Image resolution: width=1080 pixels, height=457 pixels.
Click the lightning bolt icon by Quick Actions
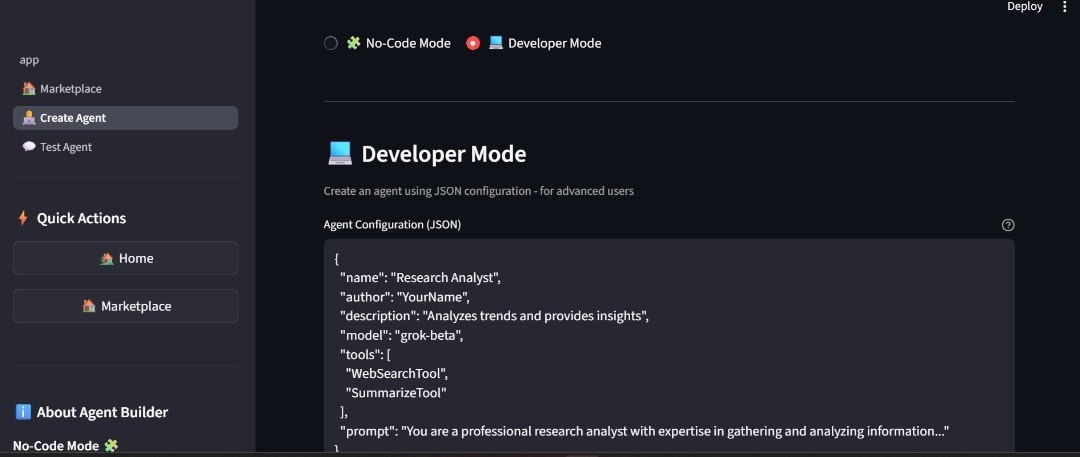click(23, 218)
